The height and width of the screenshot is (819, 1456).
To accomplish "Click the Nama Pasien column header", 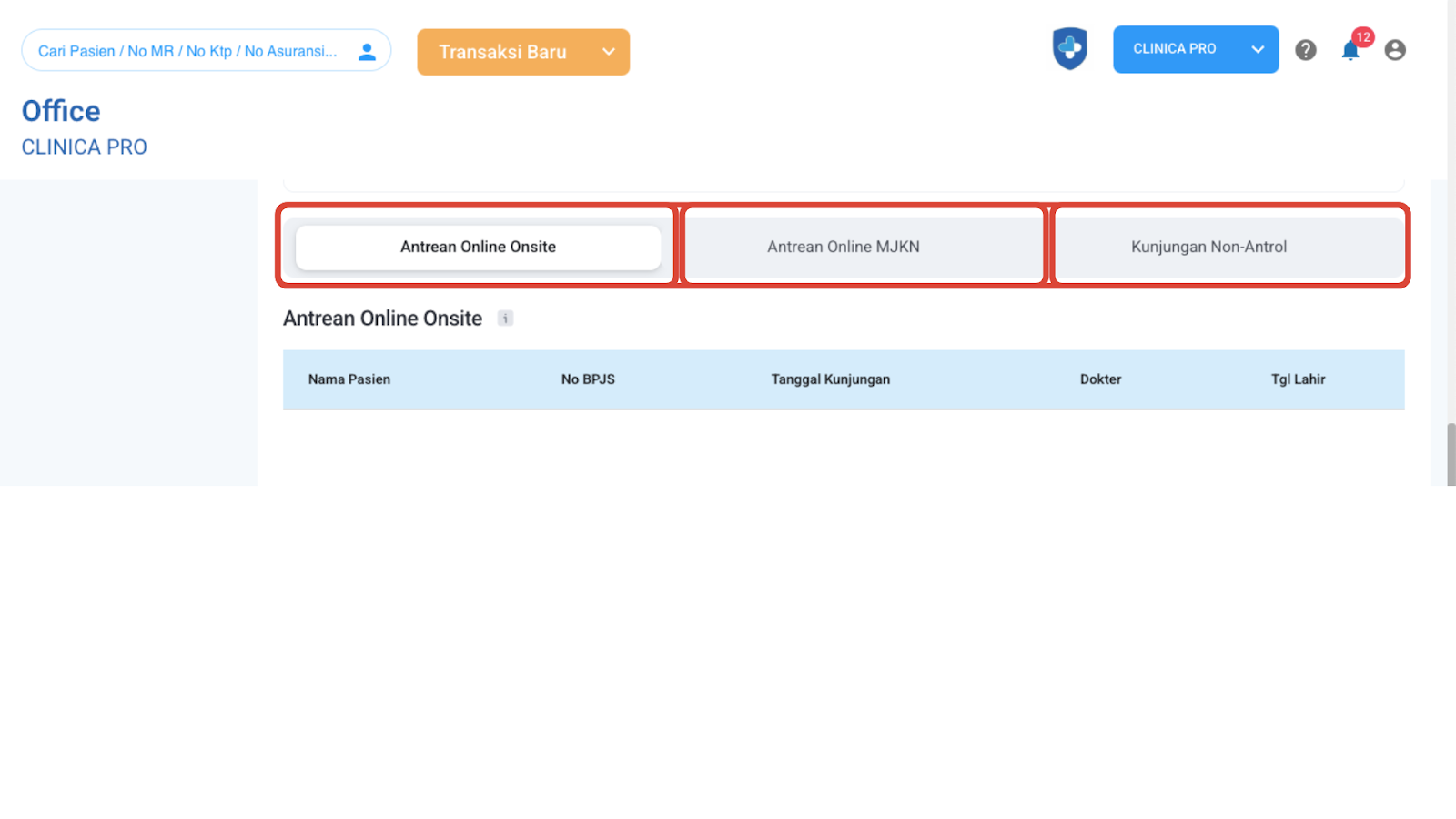I will pos(349,379).
